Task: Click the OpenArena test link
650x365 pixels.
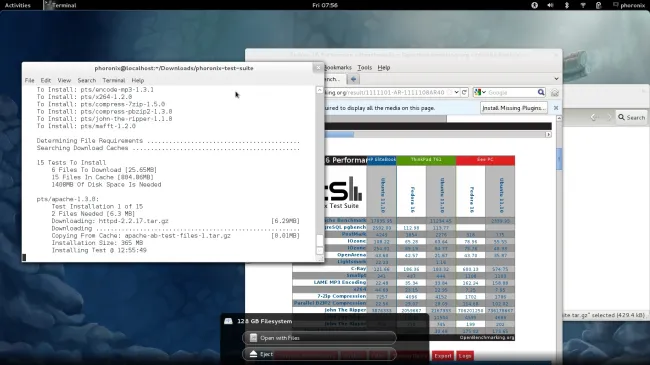Action: pos(352,255)
